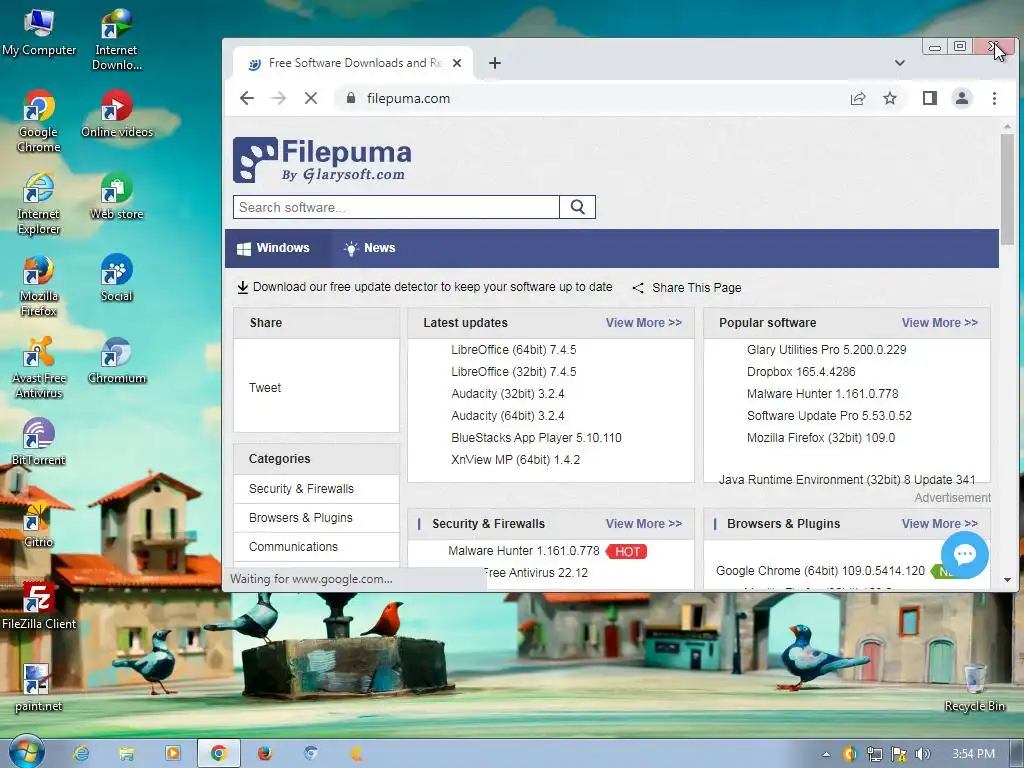The height and width of the screenshot is (768, 1024).
Task: Select the Avast Free Antivirus desktop icon
Action: pos(39,368)
